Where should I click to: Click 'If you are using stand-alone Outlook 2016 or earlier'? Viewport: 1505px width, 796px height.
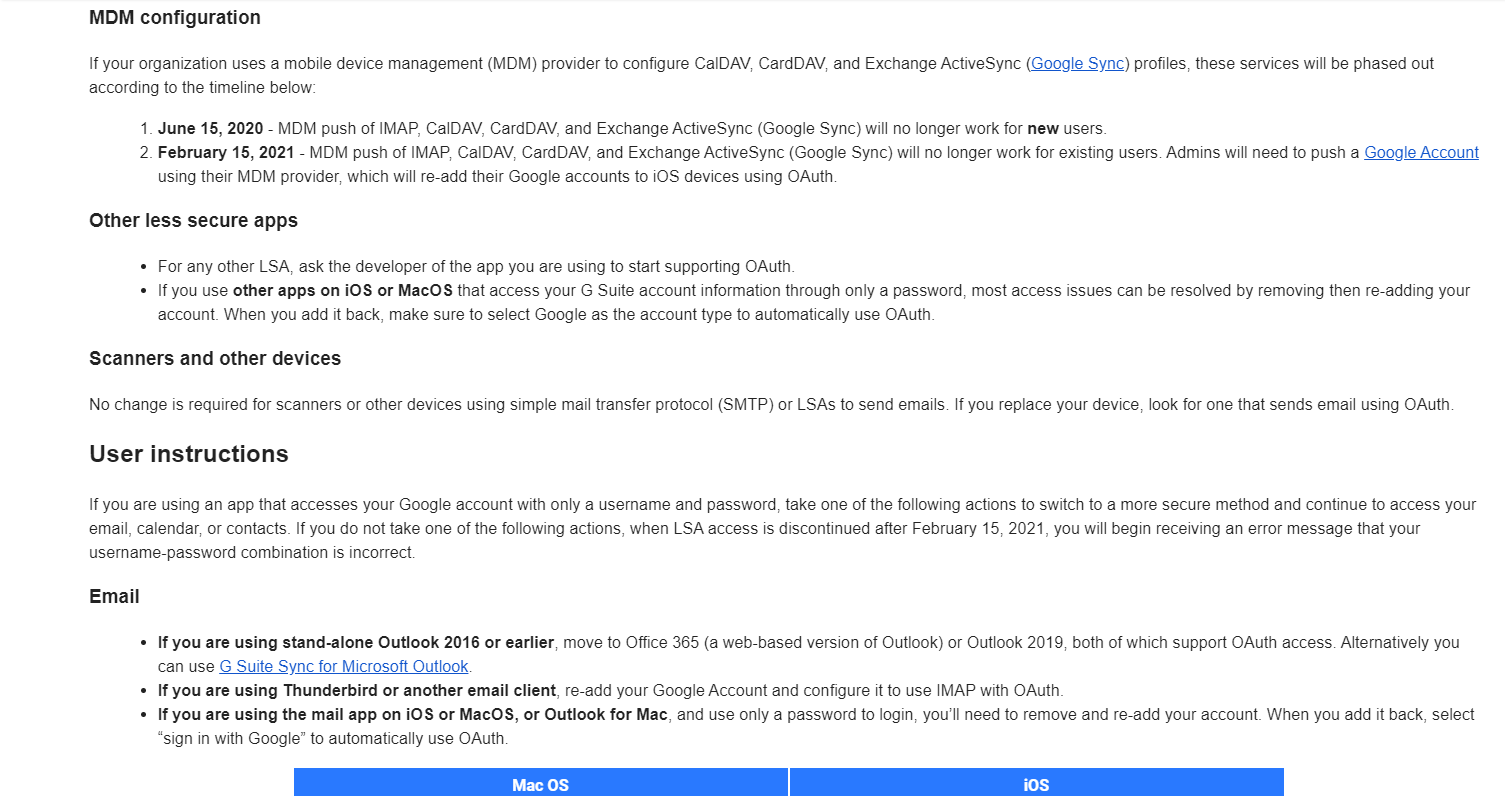(x=356, y=642)
